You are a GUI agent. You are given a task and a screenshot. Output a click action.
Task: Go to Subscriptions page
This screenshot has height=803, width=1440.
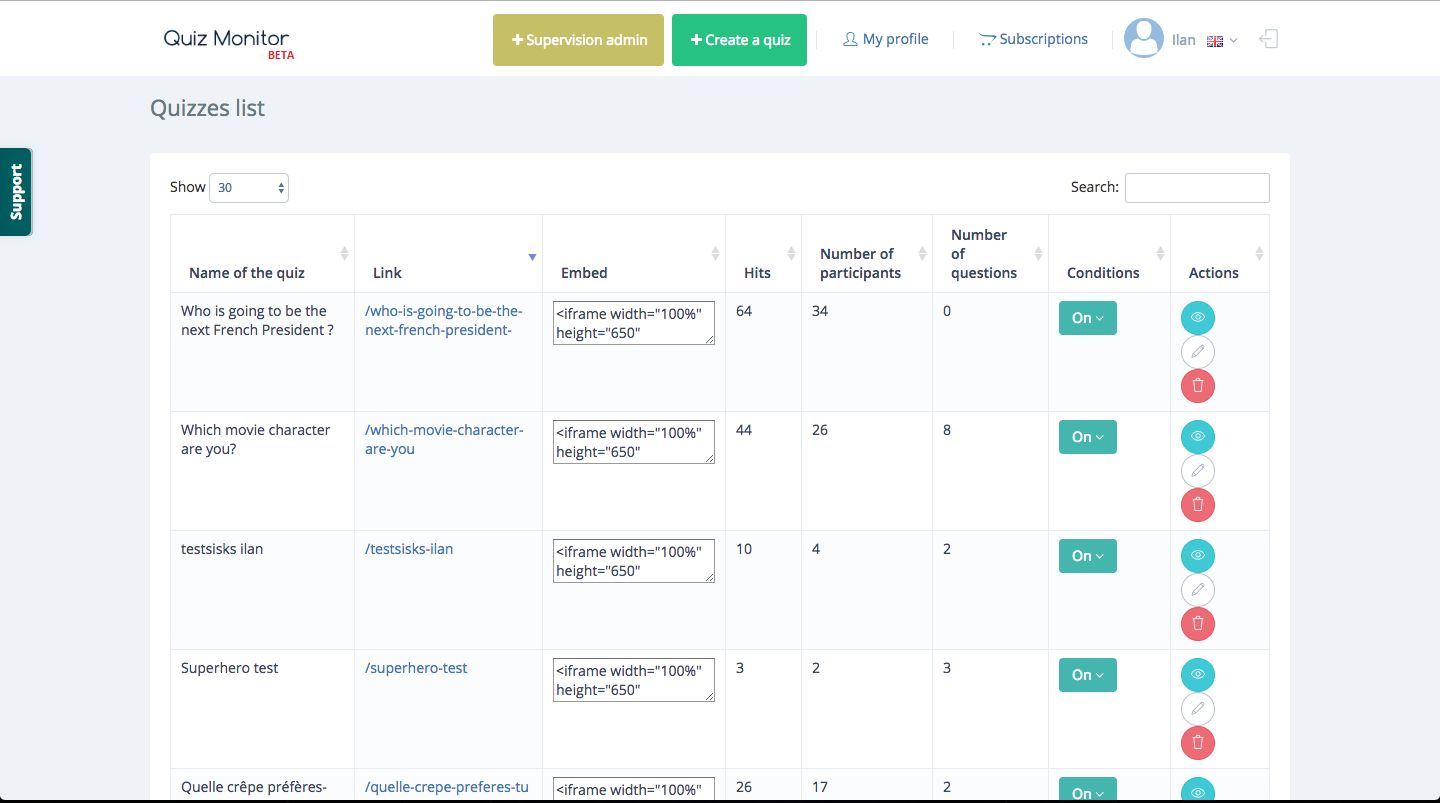(1033, 39)
